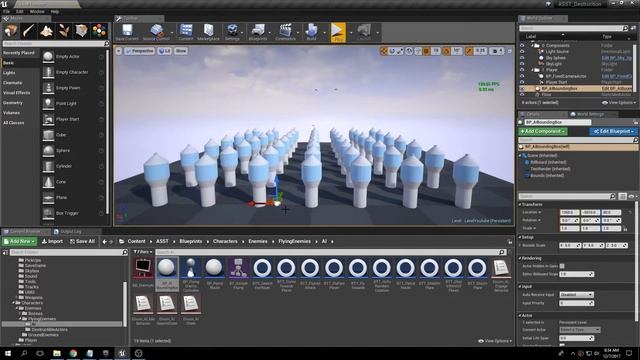Viewport: 640px width, 360px height.
Task: Collapse the Rendering section
Action: tap(520, 258)
